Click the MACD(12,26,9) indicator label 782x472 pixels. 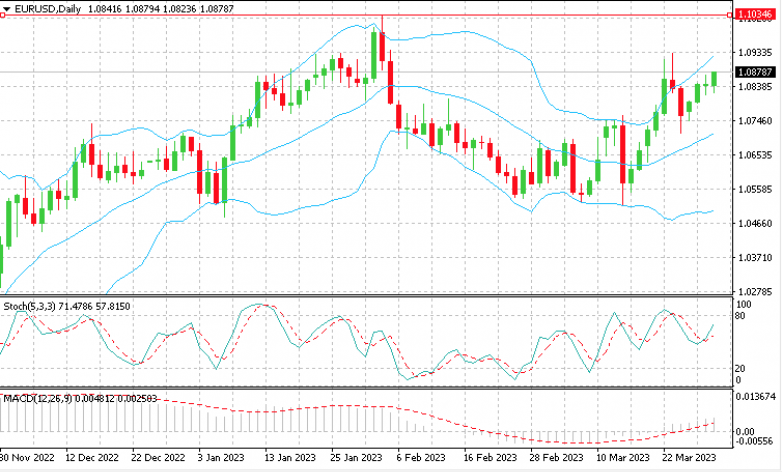tap(38, 399)
